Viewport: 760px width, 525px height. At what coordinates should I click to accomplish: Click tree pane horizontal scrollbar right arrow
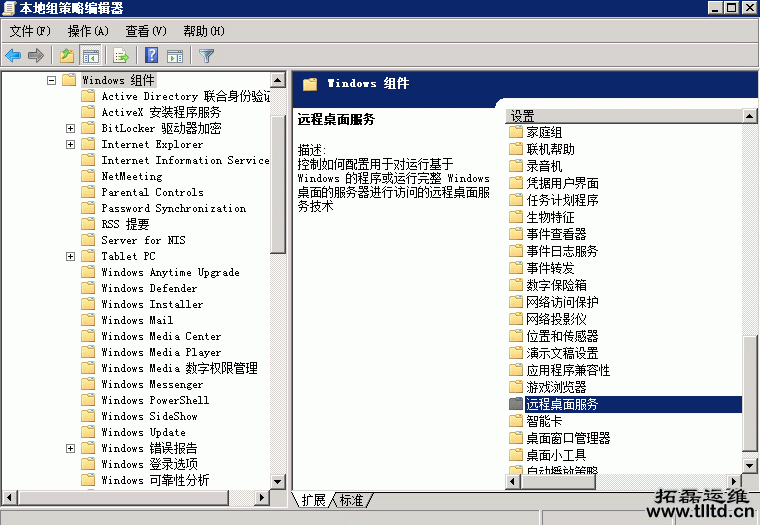(262, 497)
